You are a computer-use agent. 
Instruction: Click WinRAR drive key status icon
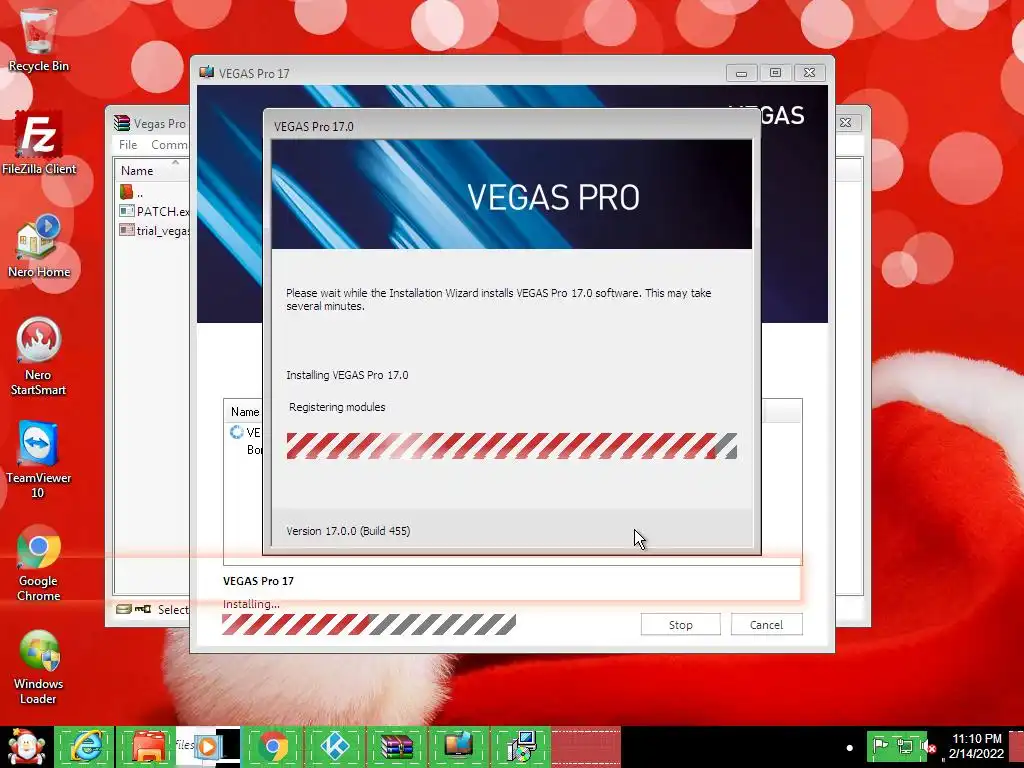click(133, 609)
